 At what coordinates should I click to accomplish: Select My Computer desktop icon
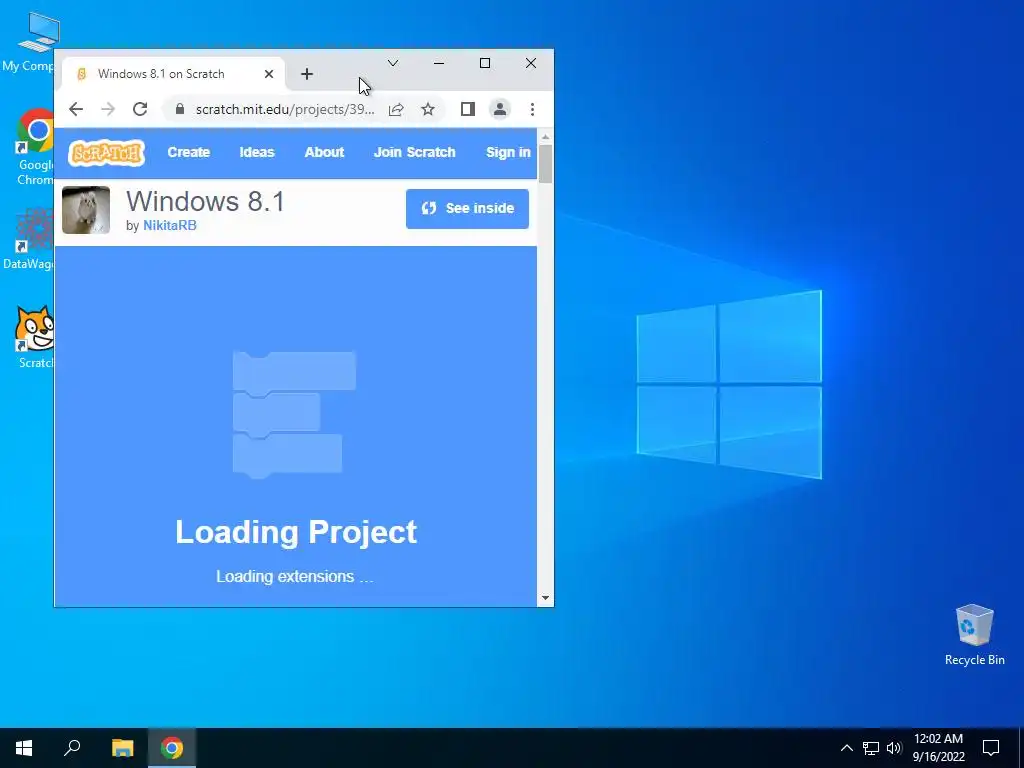click(31, 42)
